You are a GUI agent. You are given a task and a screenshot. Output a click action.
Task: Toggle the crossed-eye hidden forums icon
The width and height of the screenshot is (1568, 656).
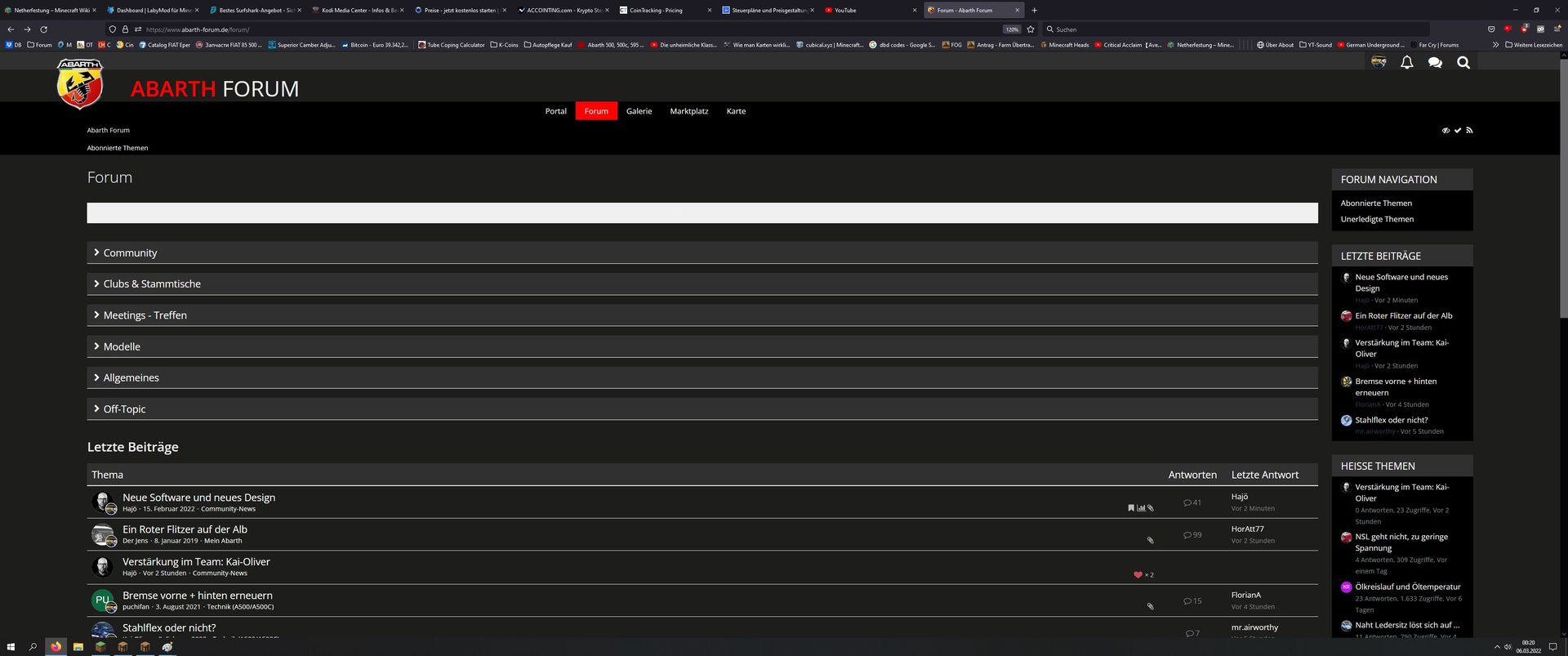[1445, 131]
